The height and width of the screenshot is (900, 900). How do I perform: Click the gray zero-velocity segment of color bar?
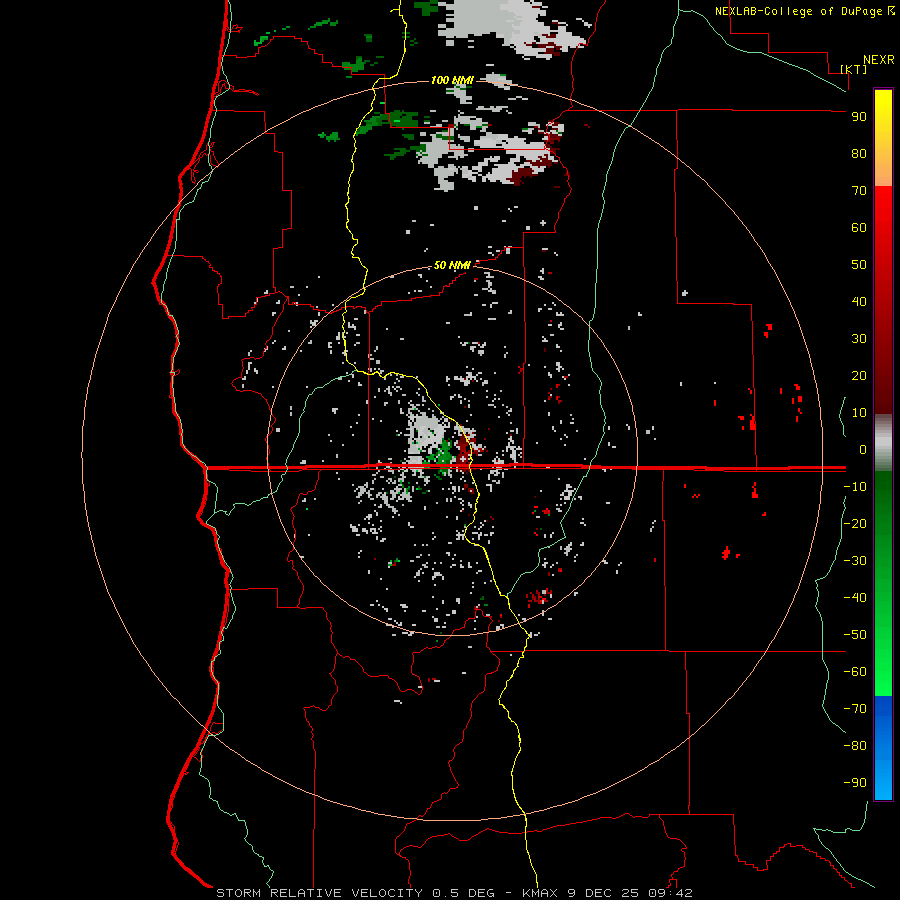pyautogui.click(x=883, y=443)
